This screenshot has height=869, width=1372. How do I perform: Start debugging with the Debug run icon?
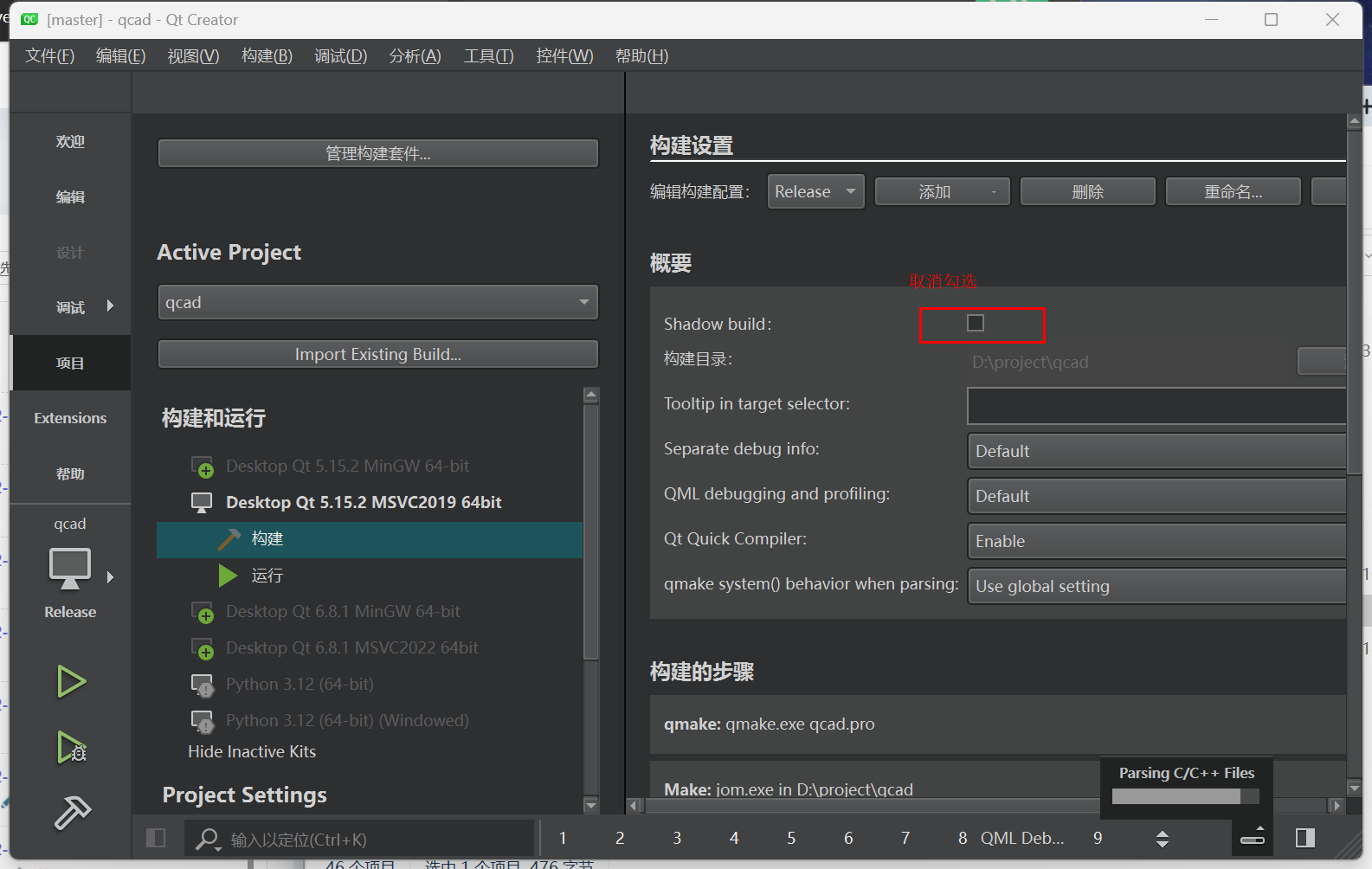(x=71, y=748)
